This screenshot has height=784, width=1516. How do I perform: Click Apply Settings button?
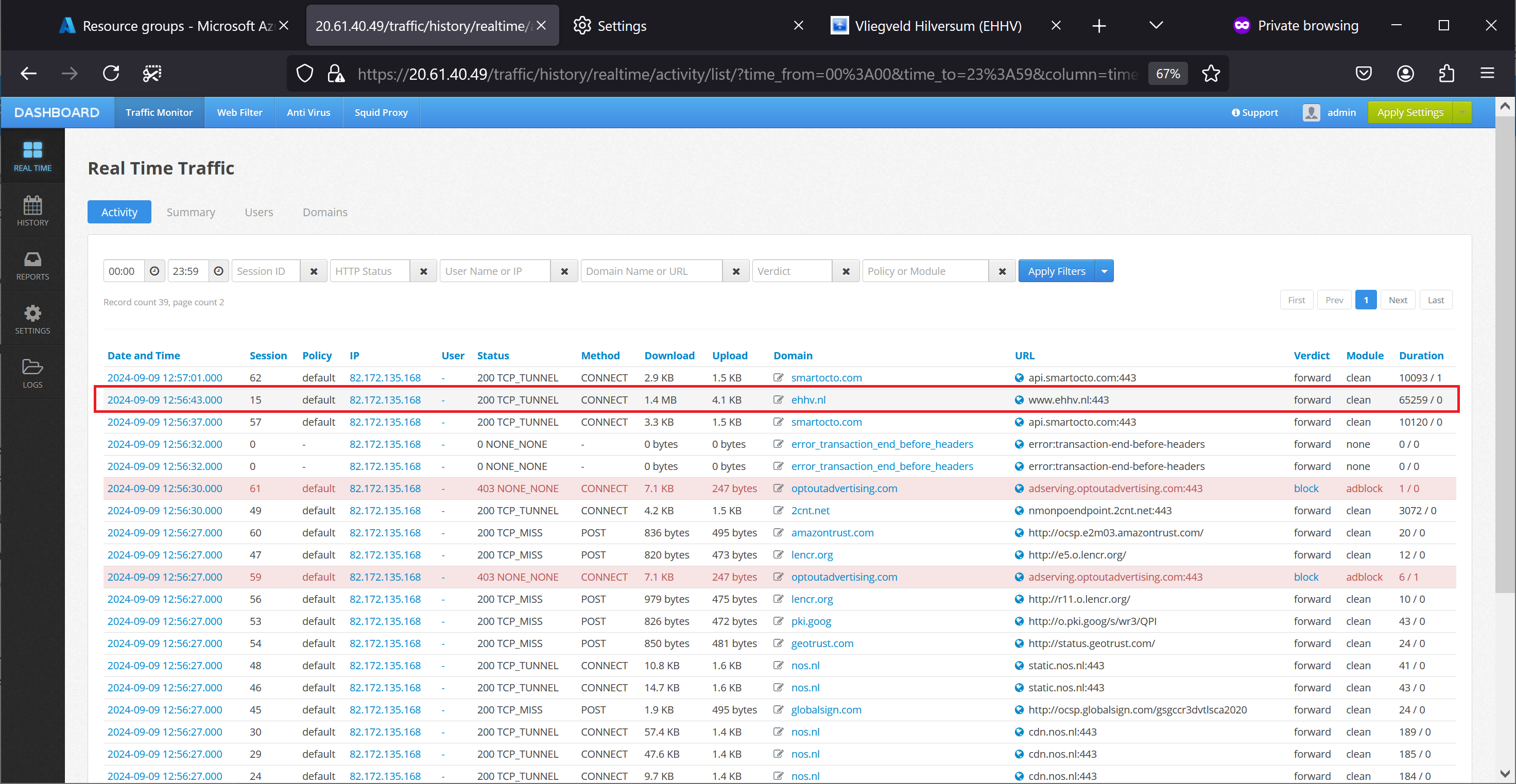click(x=1409, y=112)
